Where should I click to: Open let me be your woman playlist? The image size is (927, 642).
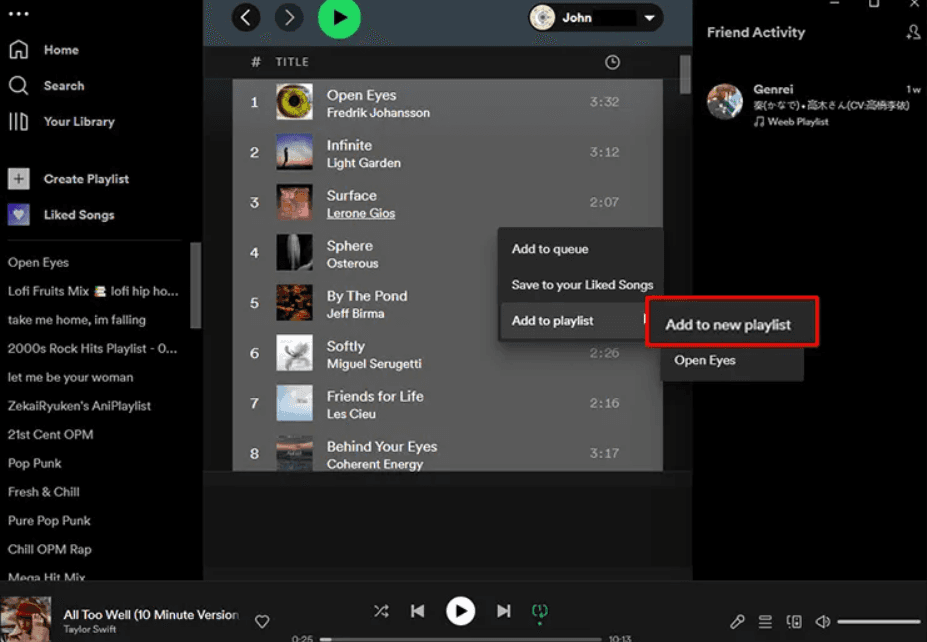tap(70, 377)
